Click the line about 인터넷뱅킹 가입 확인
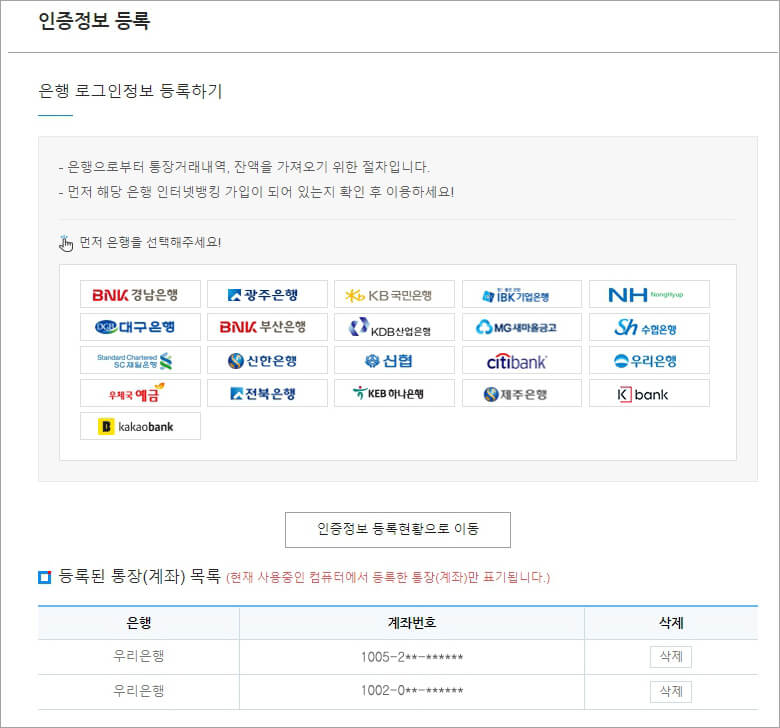The height and width of the screenshot is (728, 780). pos(256,192)
